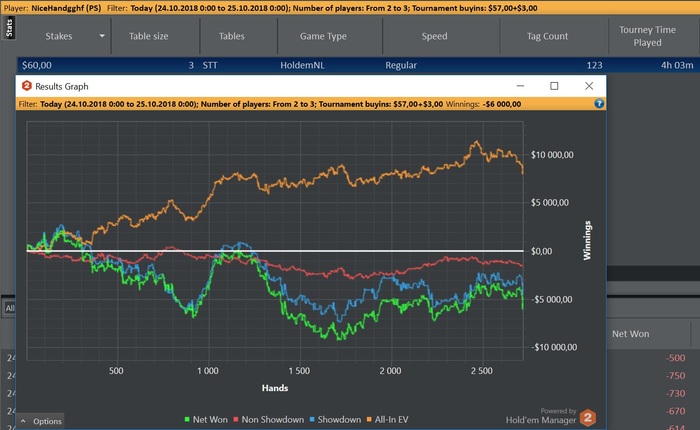This screenshot has height=430, width=700.
Task: Click the Hold'em Manager 2 logo badge
Action: coord(588,418)
